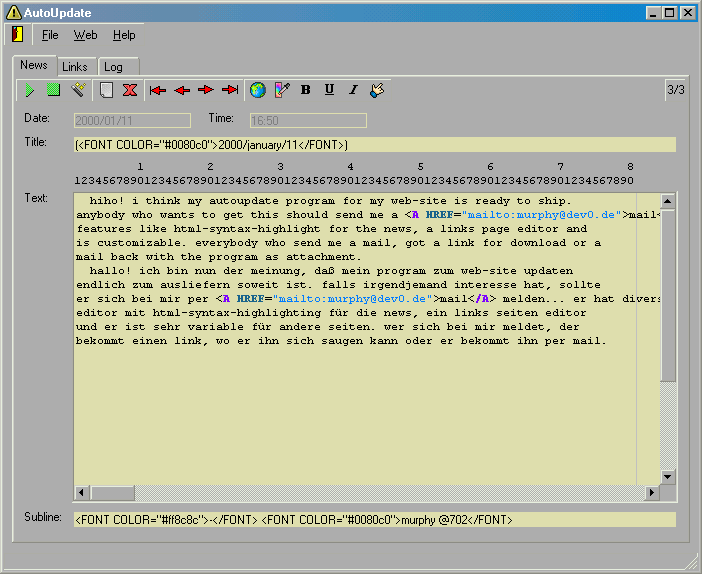Apply bold formatting with B icon
This screenshot has width=702, height=574.
click(x=306, y=90)
